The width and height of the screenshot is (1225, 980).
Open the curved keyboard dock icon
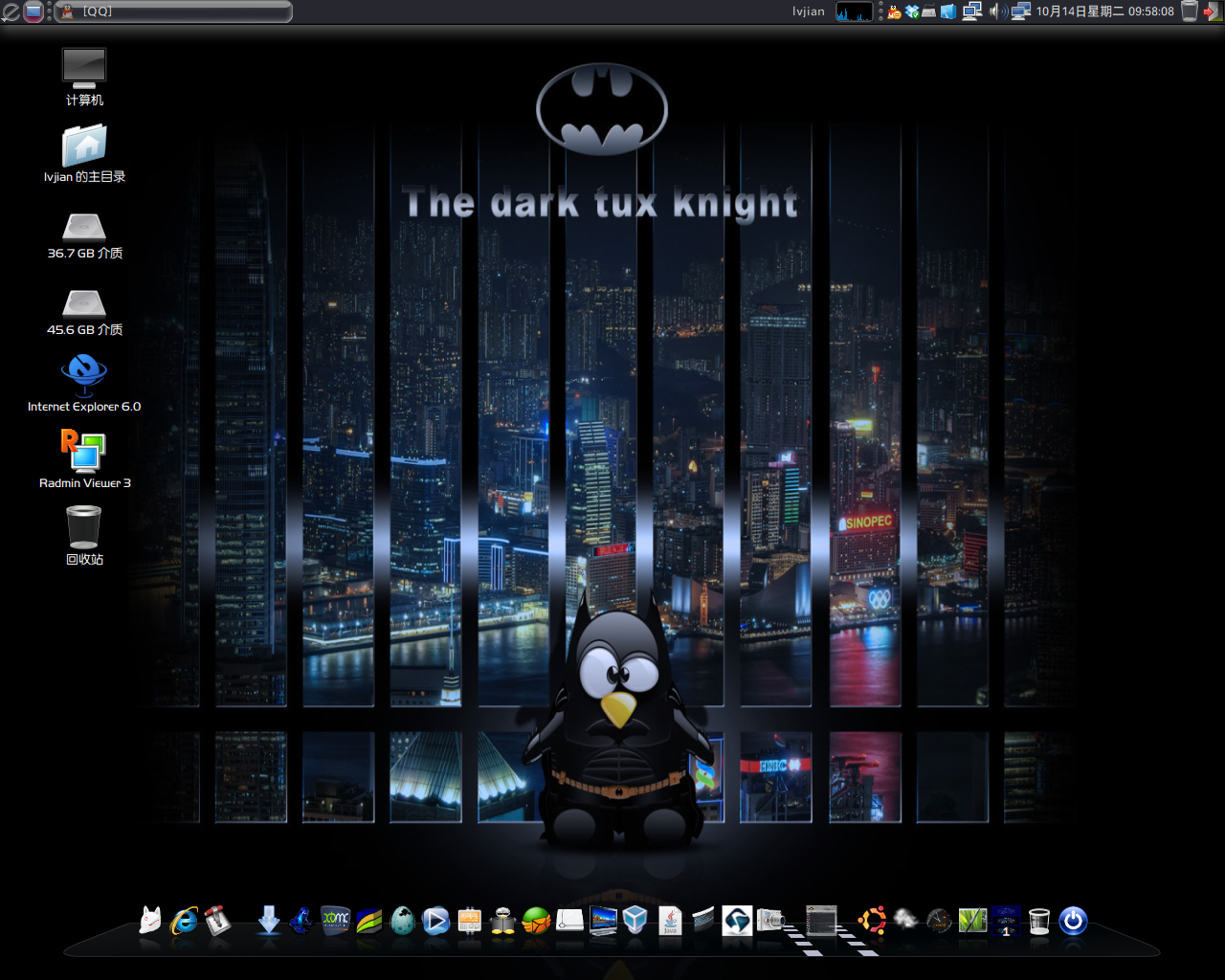pyautogui.click(x=703, y=921)
